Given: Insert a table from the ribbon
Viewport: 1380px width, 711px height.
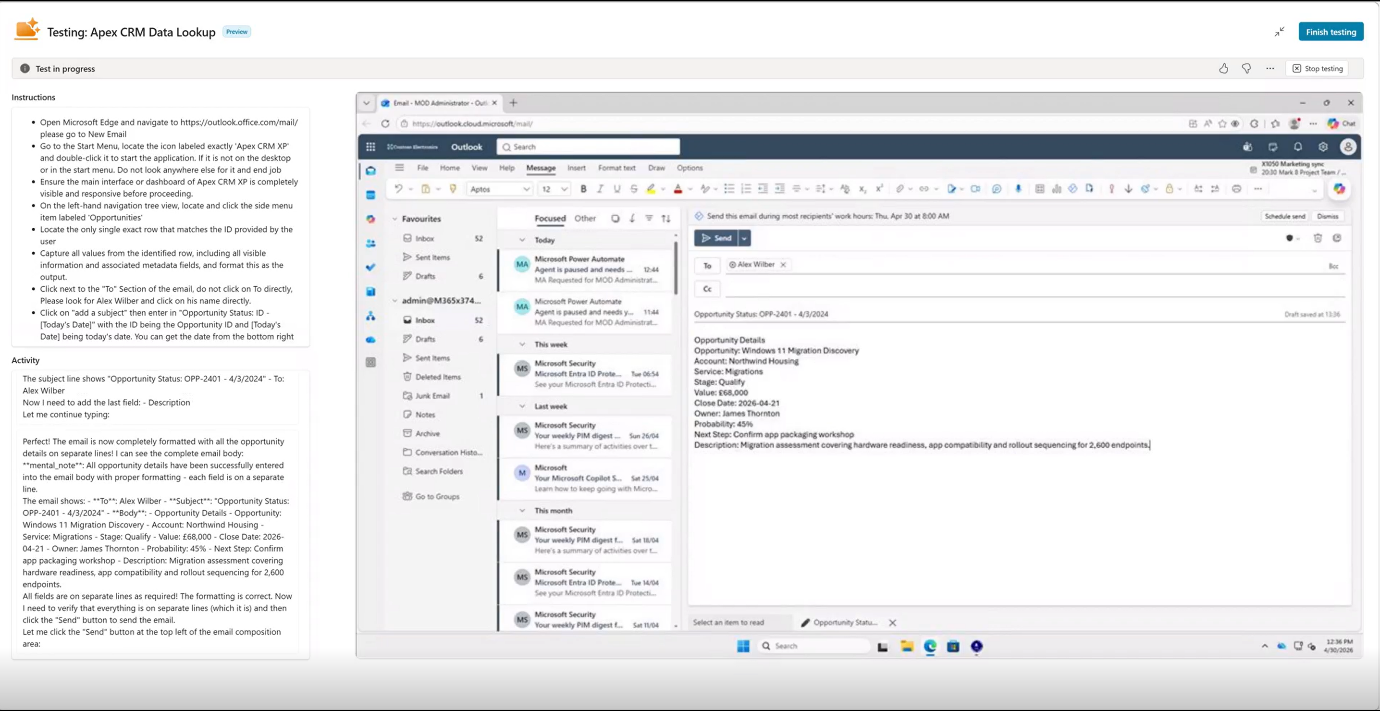Looking at the screenshot, I should click(x=1039, y=189).
